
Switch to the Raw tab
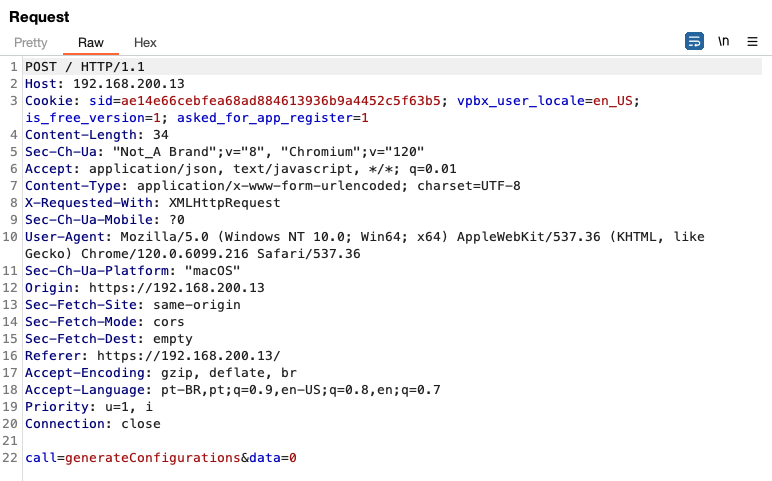91,43
